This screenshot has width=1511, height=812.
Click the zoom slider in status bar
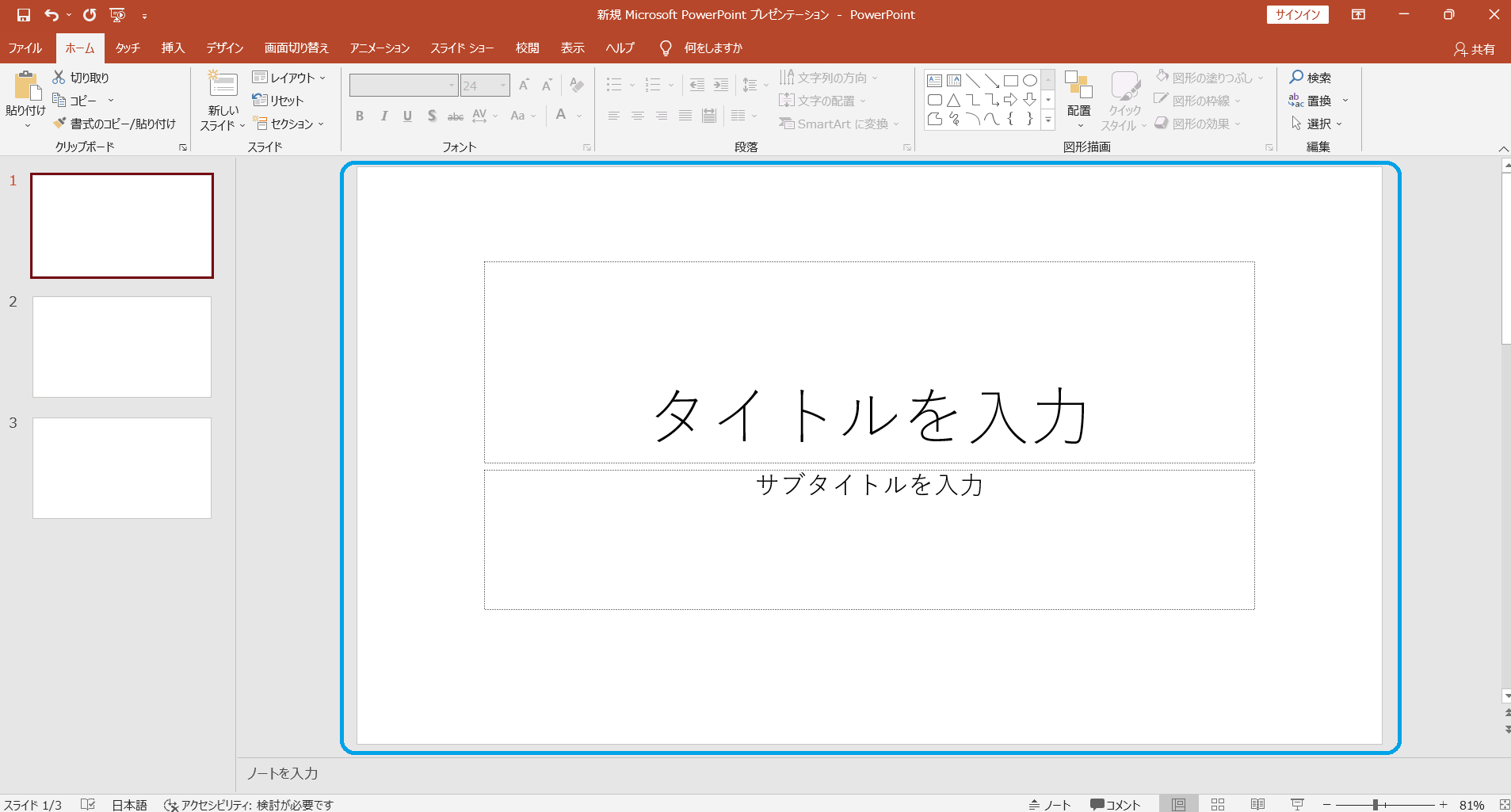click(x=1376, y=804)
